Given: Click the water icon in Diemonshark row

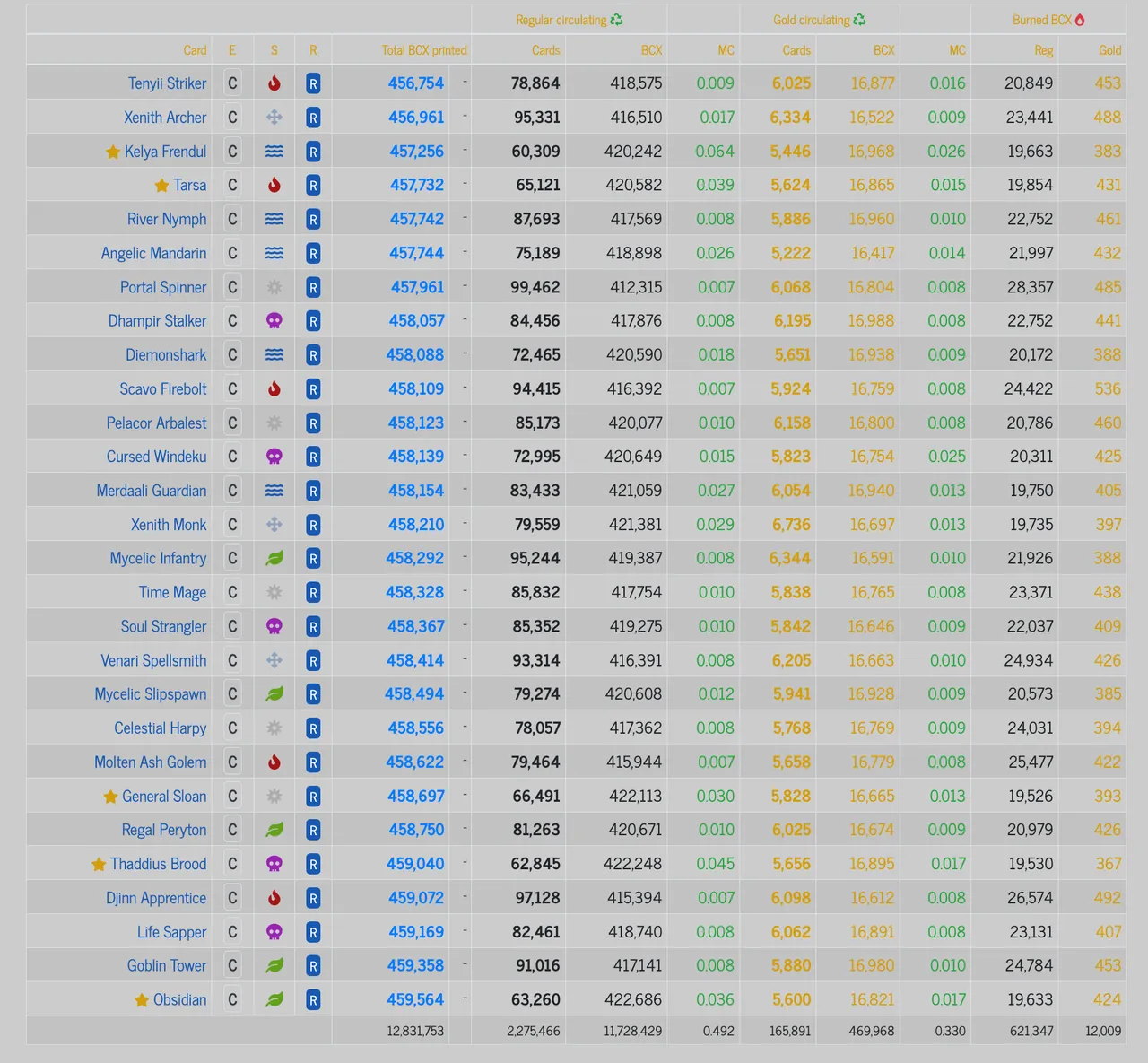Looking at the screenshot, I should click(x=274, y=355).
